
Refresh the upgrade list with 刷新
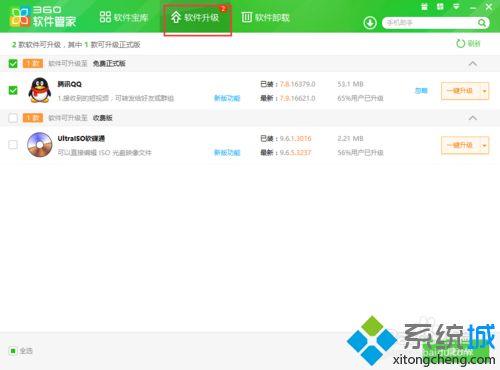[x=468, y=43]
